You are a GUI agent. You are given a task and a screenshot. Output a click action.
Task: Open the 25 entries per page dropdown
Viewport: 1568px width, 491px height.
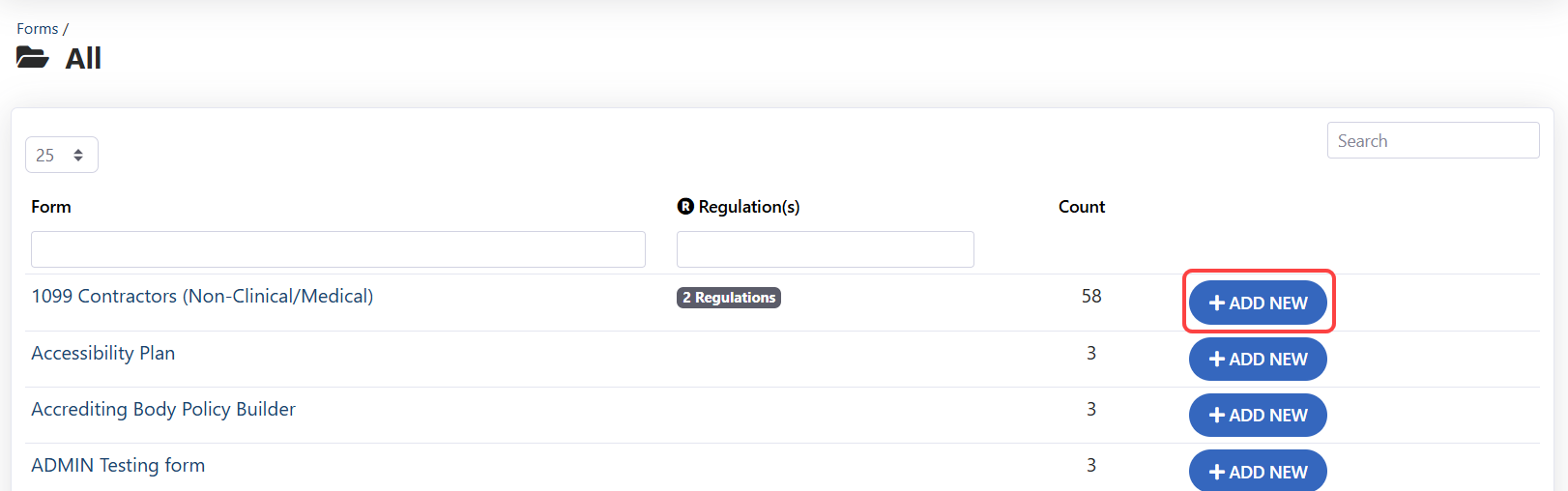61,155
